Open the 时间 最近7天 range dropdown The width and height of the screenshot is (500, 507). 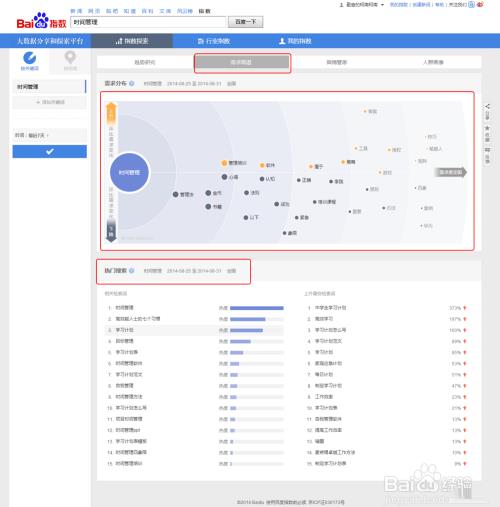click(x=49, y=135)
